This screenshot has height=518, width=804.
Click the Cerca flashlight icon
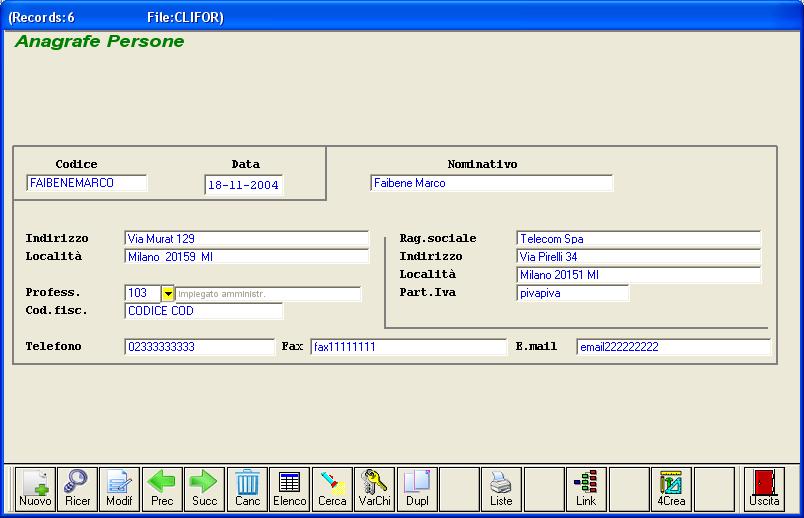pos(332,487)
